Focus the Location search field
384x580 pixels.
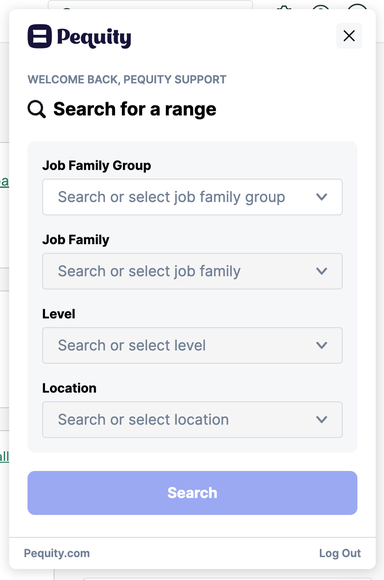coord(192,419)
